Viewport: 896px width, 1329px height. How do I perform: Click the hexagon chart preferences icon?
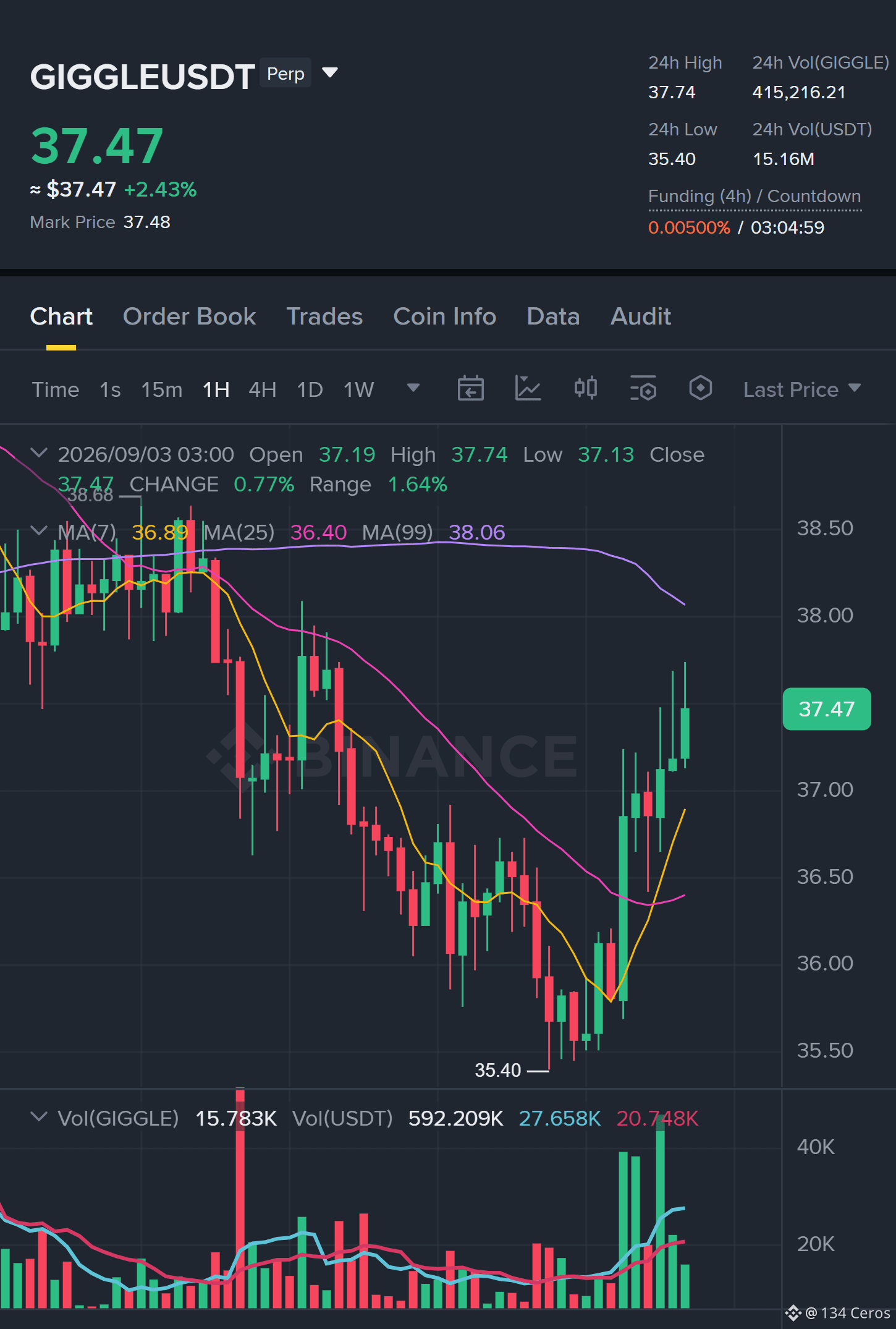(701, 389)
